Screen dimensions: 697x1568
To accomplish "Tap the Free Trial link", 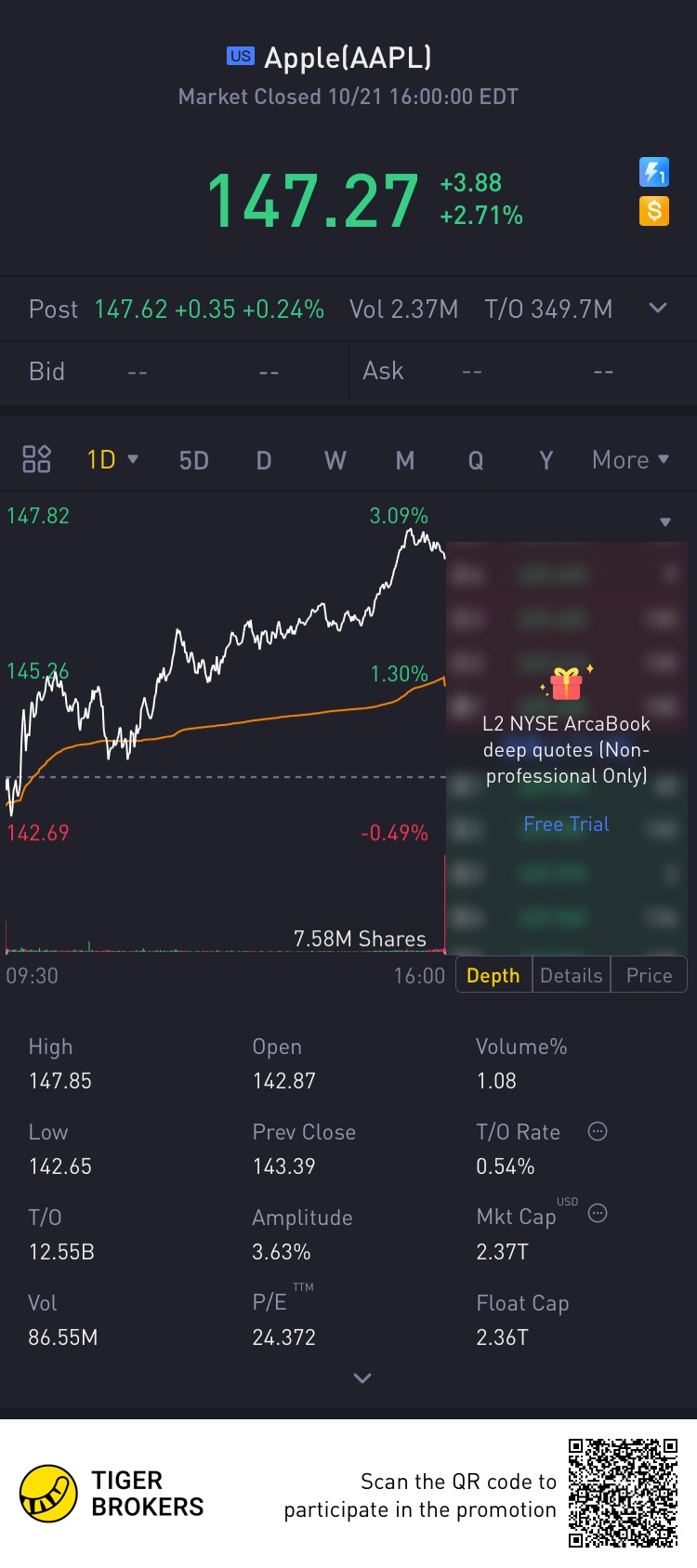I will pos(566,824).
